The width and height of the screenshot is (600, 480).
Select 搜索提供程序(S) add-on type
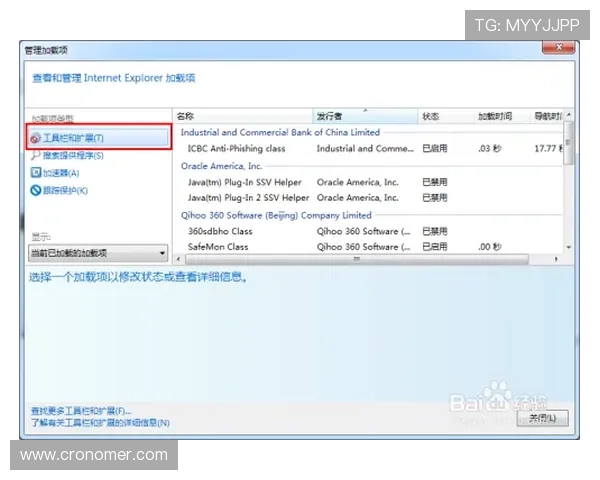[73, 155]
